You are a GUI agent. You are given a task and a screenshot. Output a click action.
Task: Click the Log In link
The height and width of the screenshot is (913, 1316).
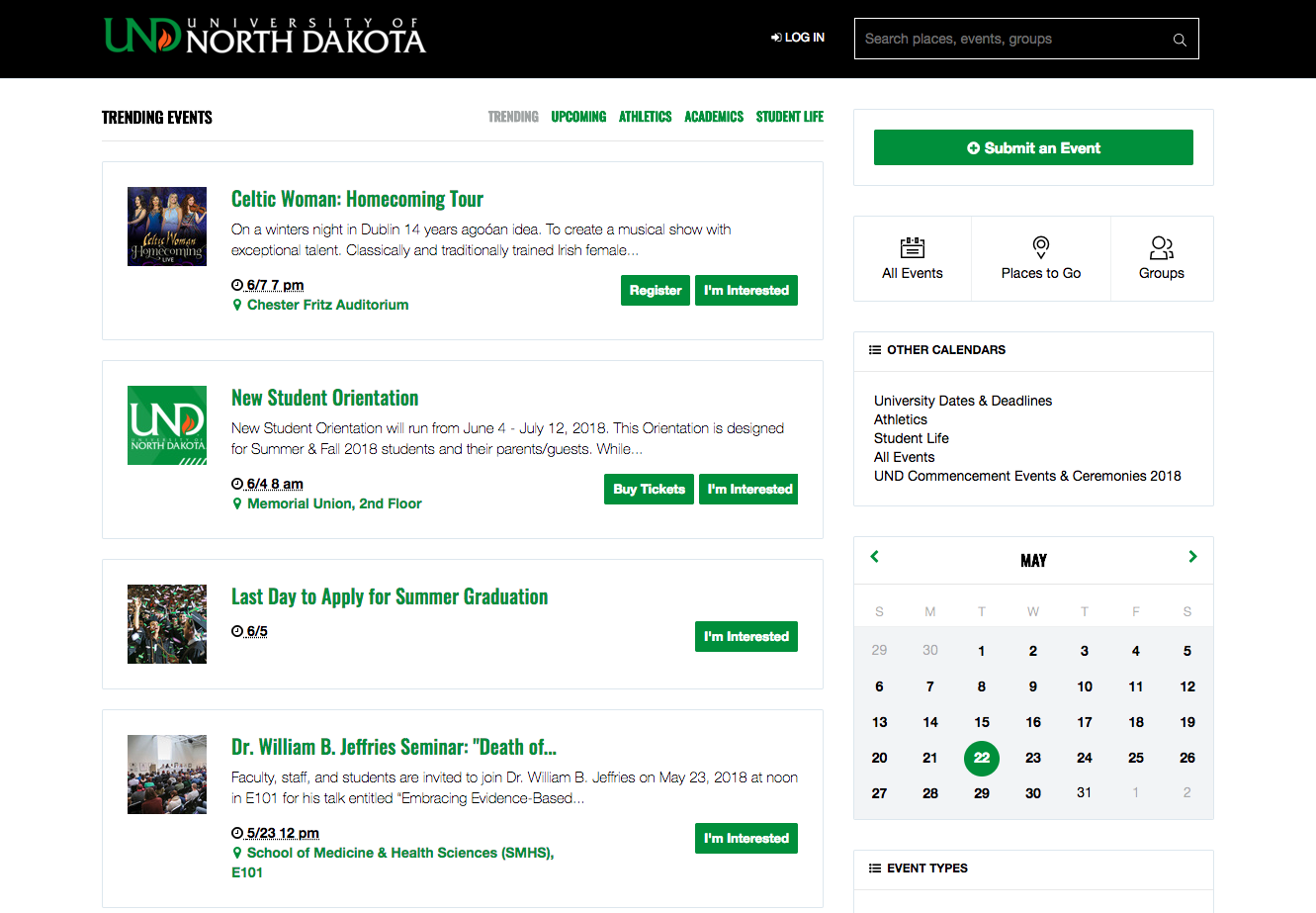click(x=798, y=38)
